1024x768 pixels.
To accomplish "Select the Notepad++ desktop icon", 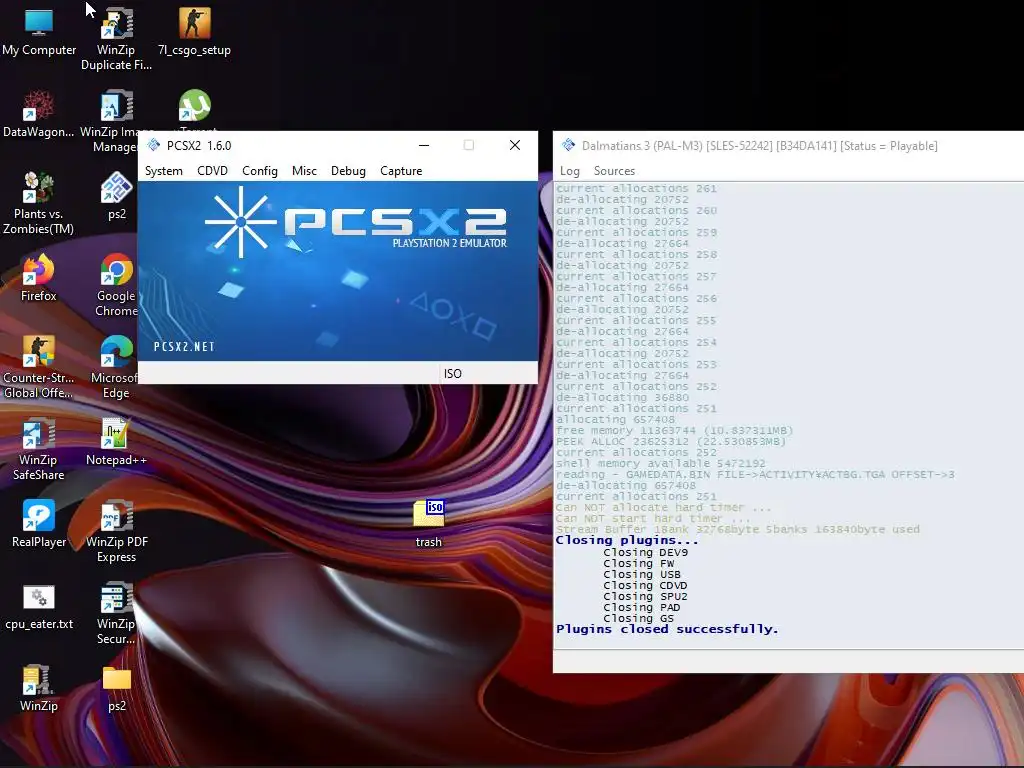I will point(116,442).
